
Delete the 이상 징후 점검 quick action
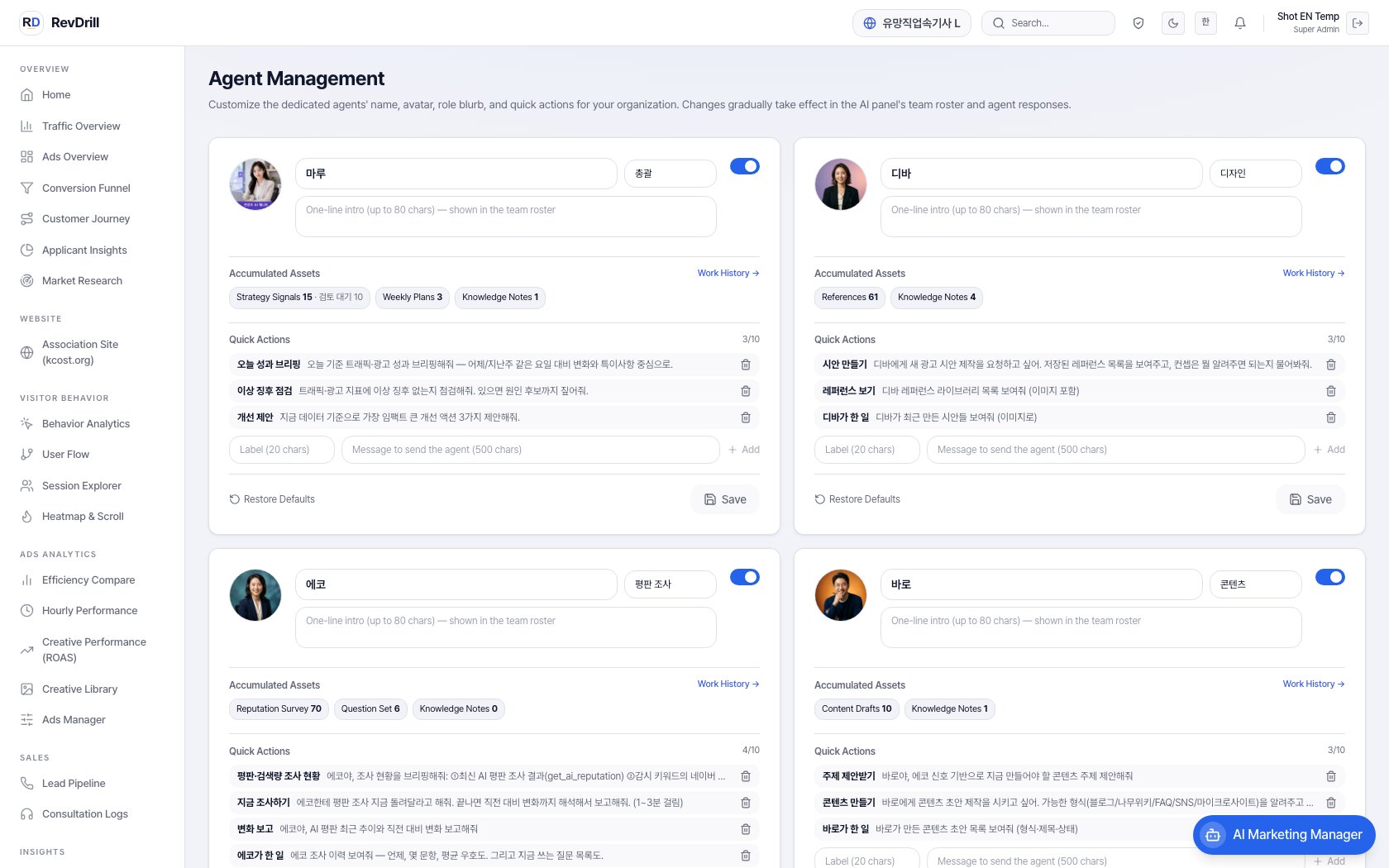coord(746,391)
